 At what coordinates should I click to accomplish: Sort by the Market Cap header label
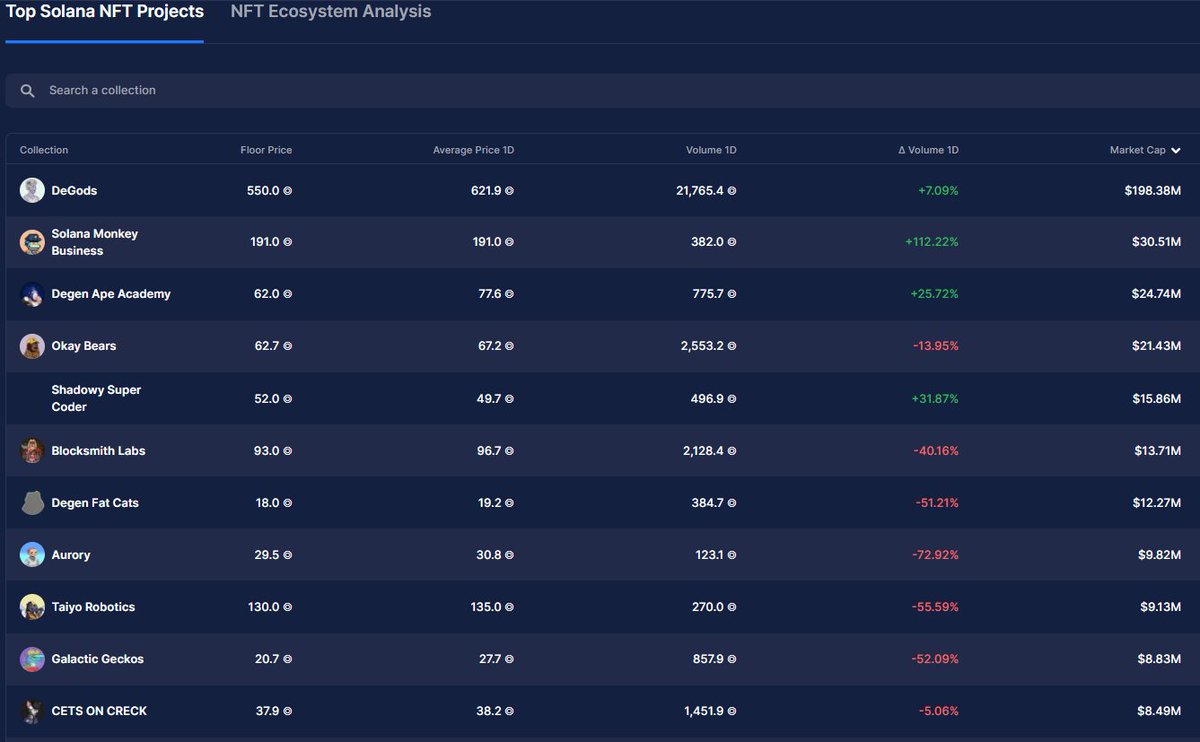(1137, 150)
